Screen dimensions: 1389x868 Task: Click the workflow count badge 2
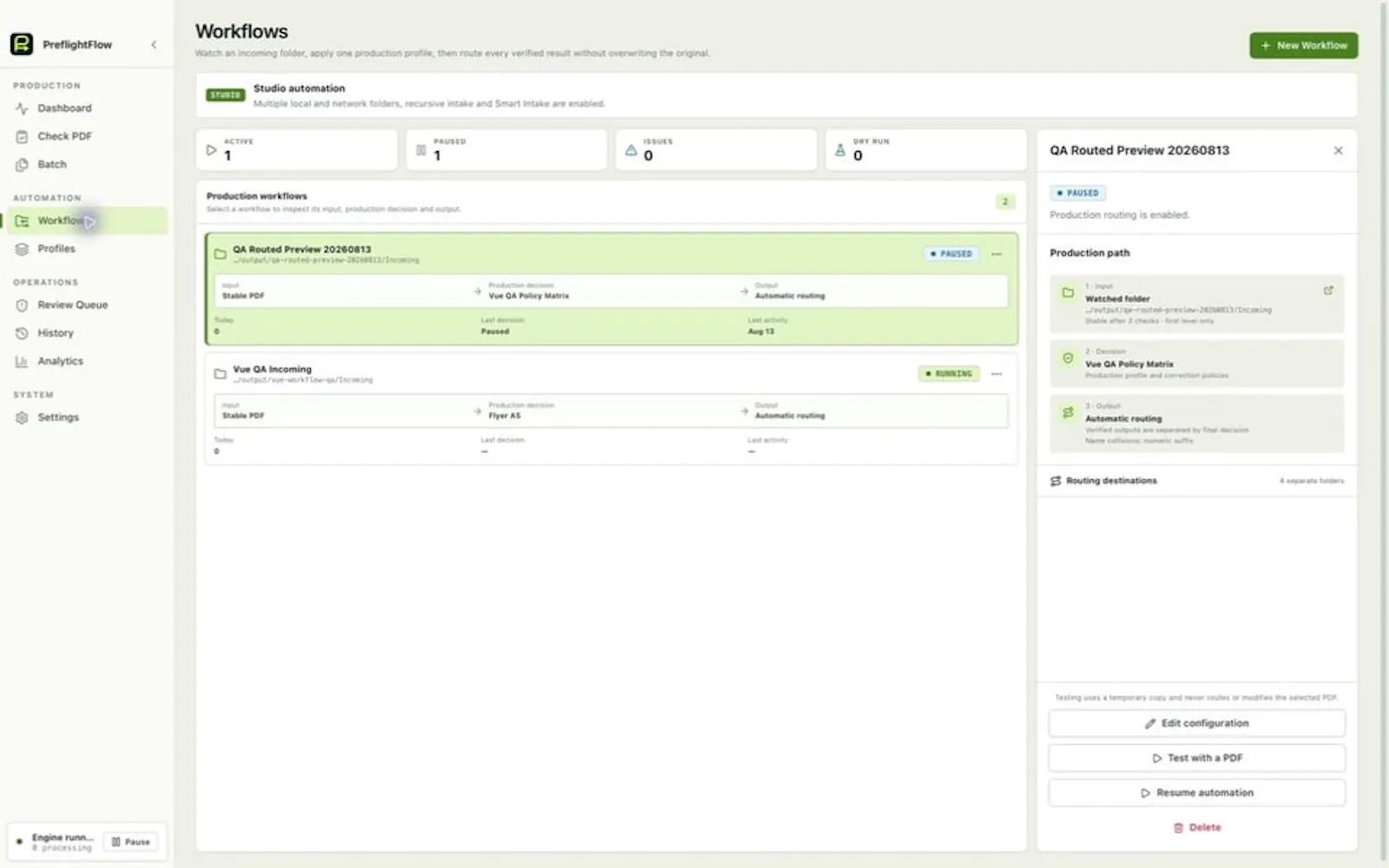click(1004, 201)
